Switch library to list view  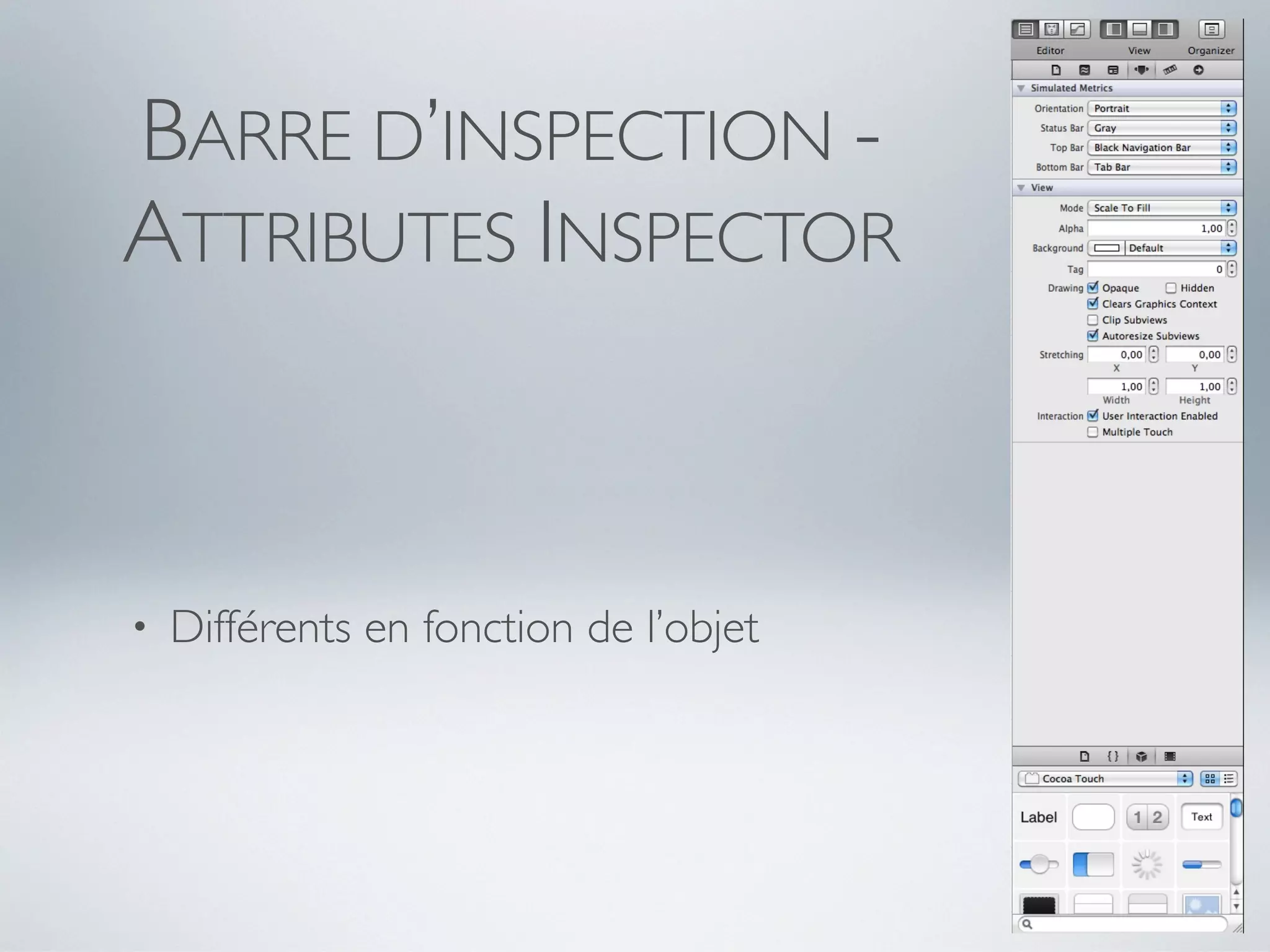(x=1228, y=778)
